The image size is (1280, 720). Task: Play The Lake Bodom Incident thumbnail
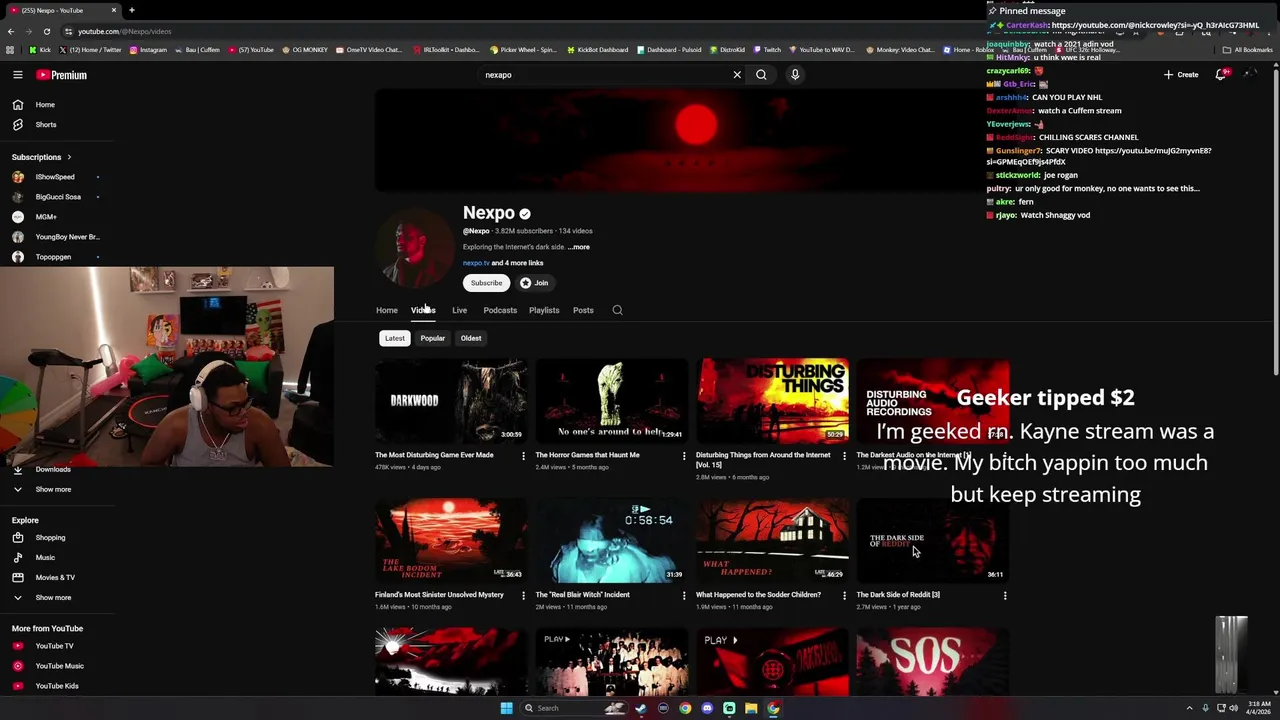click(x=451, y=540)
